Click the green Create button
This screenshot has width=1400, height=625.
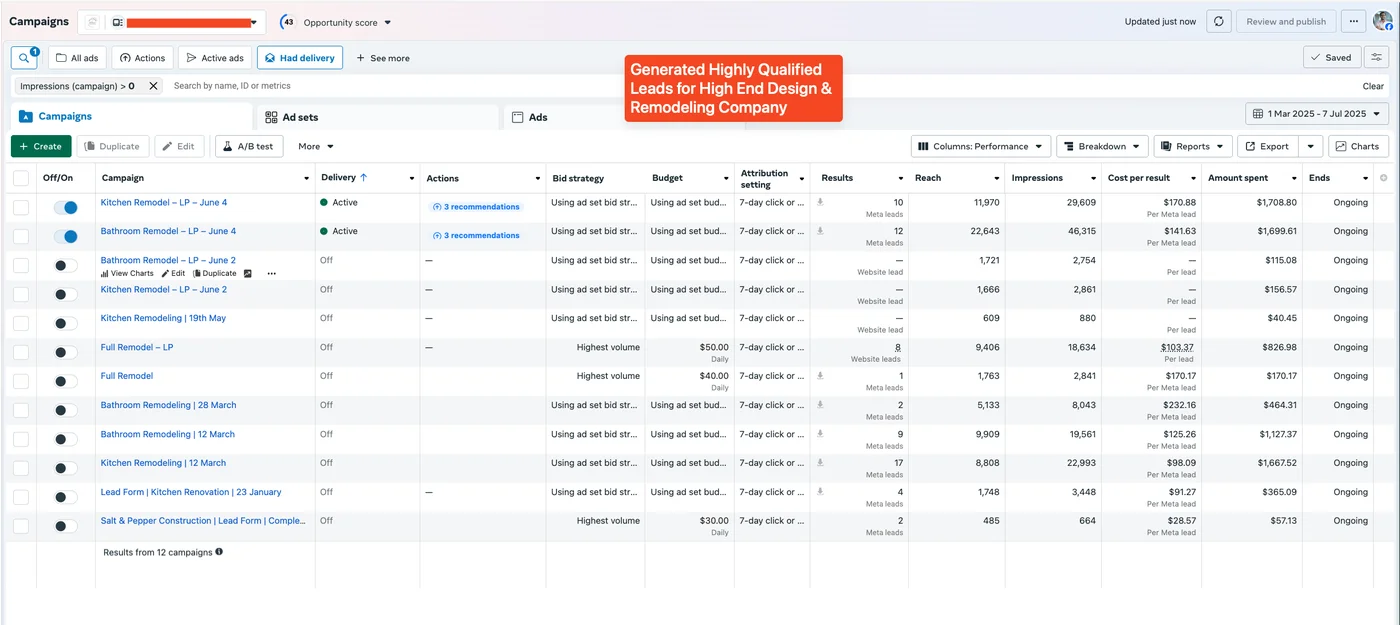click(x=40, y=146)
